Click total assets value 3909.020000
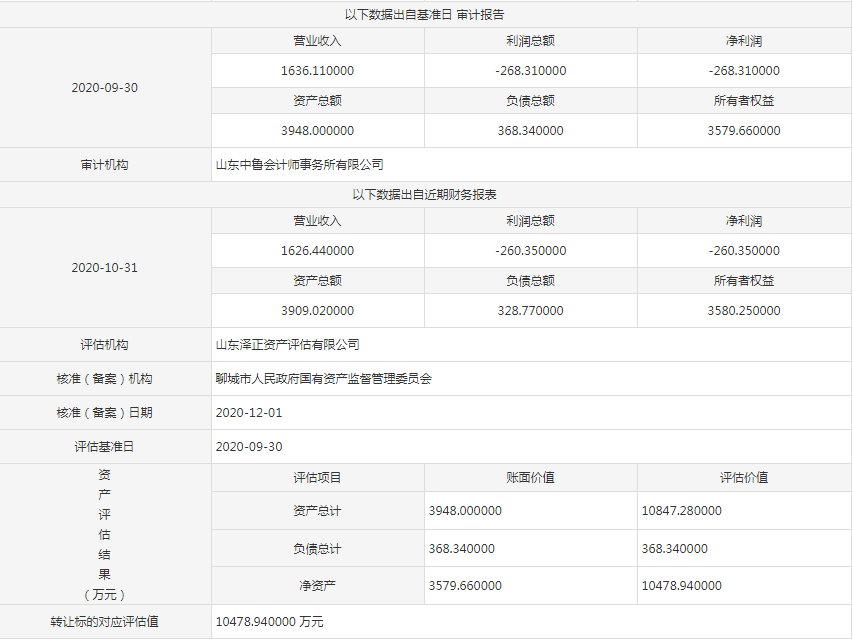This screenshot has height=639, width=854. point(317,311)
